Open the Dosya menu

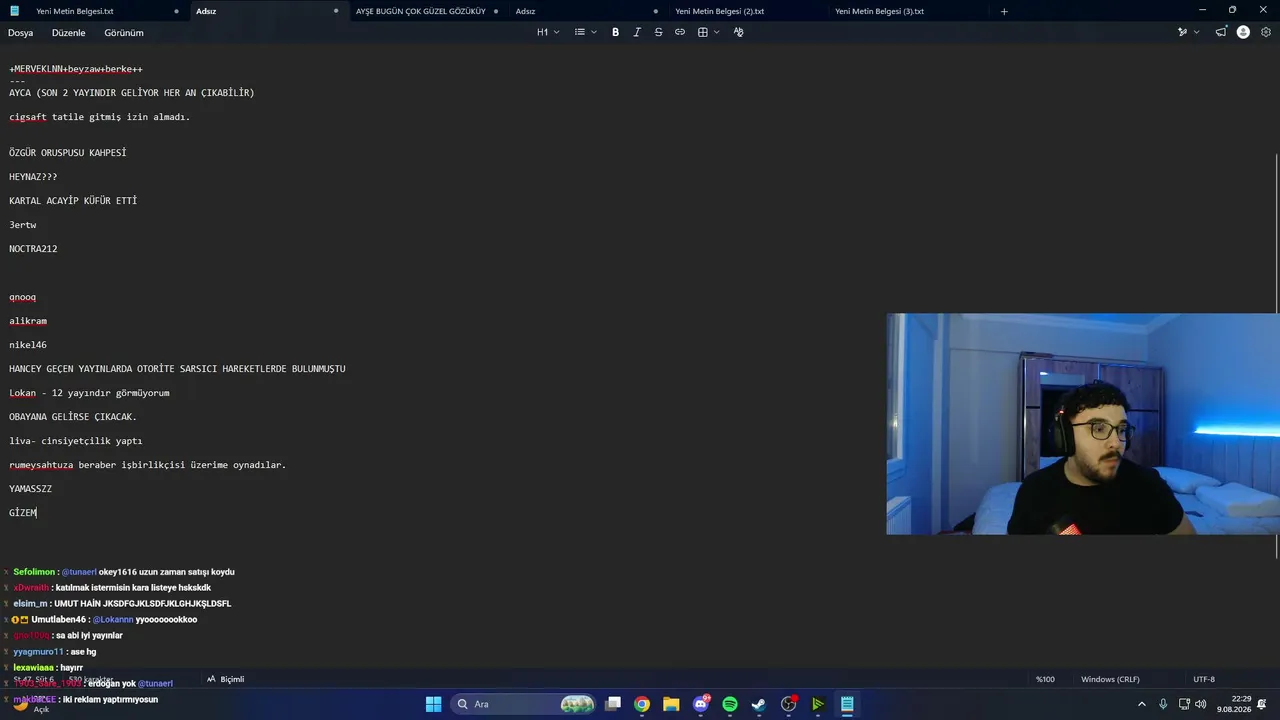click(x=21, y=33)
